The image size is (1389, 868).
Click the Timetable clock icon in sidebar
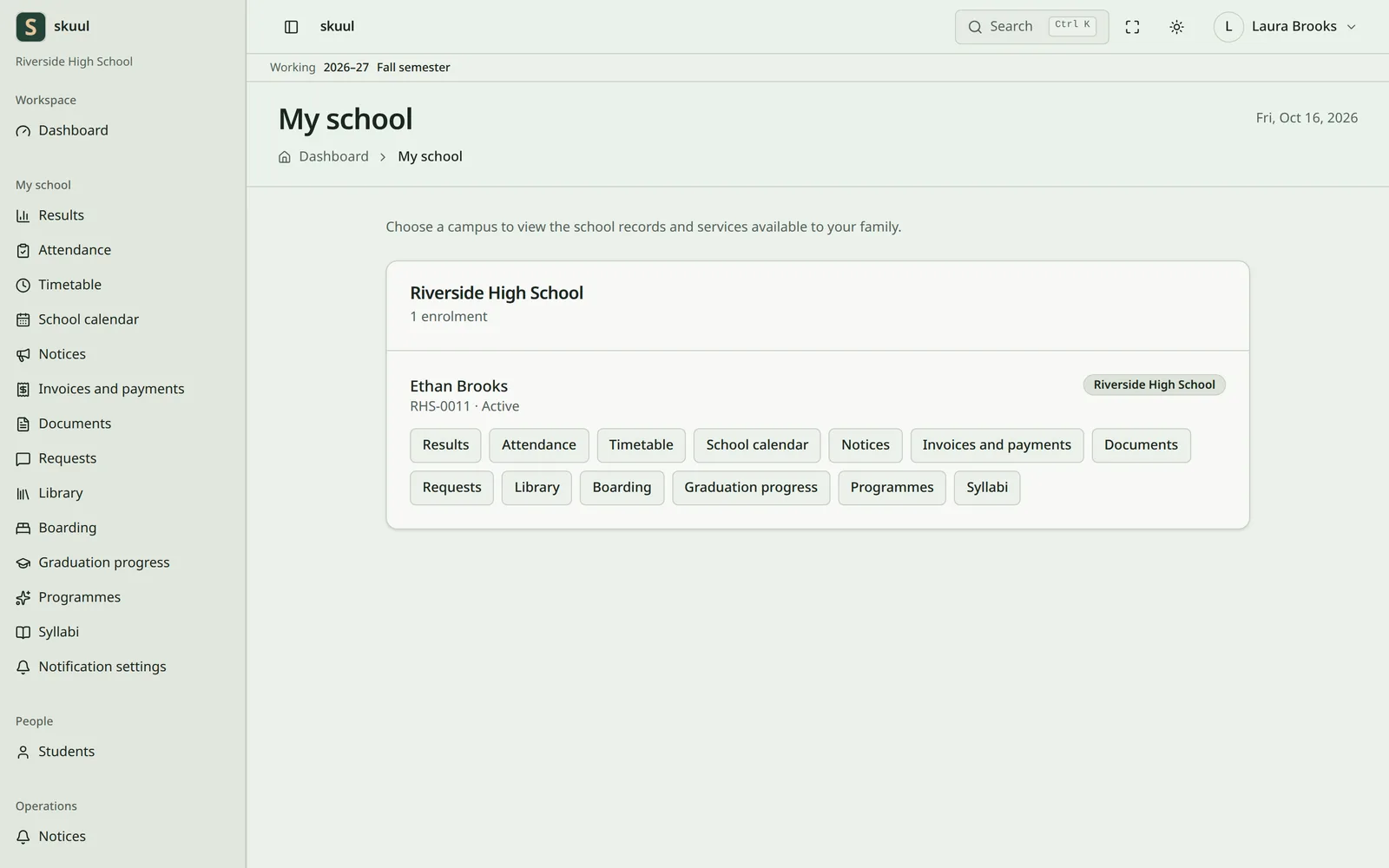[23, 286]
